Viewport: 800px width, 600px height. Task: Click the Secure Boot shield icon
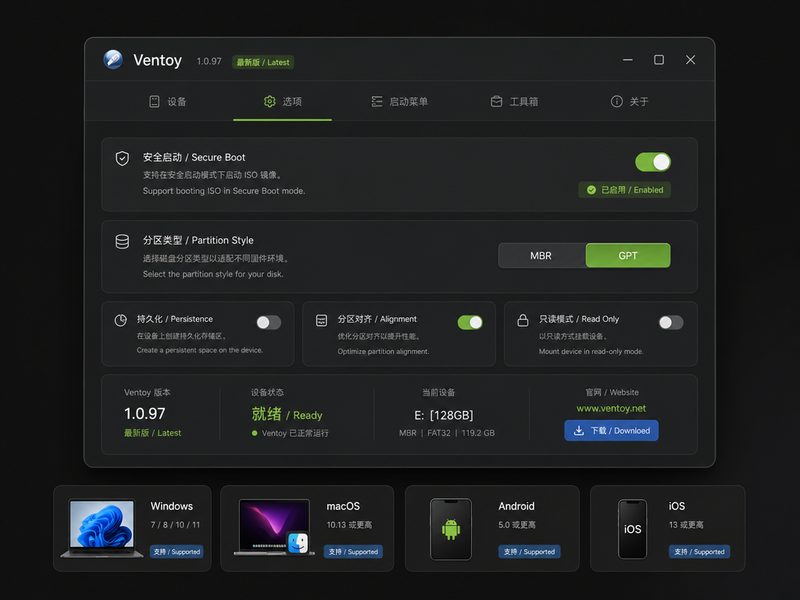[x=122, y=159]
